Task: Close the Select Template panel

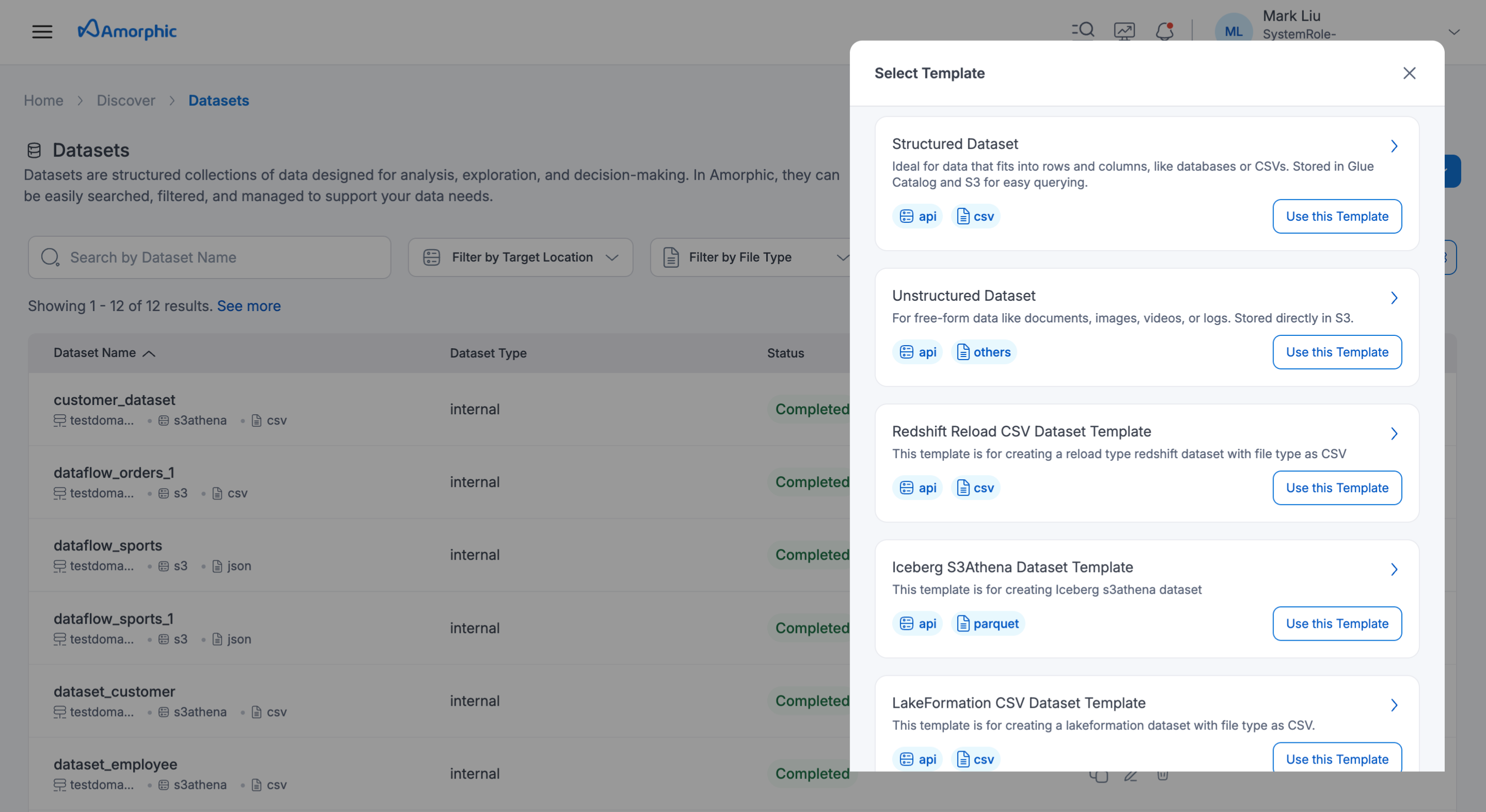Action: point(1409,73)
